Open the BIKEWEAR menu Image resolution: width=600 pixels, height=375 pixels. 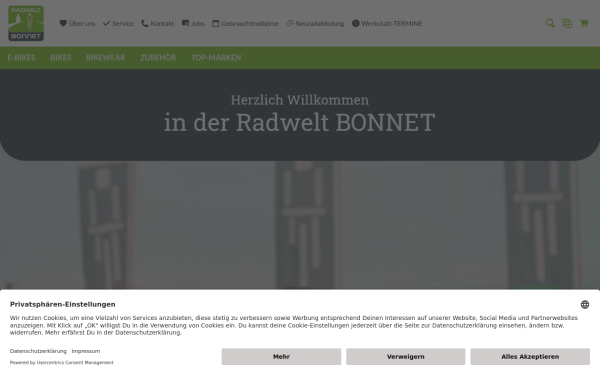point(105,58)
